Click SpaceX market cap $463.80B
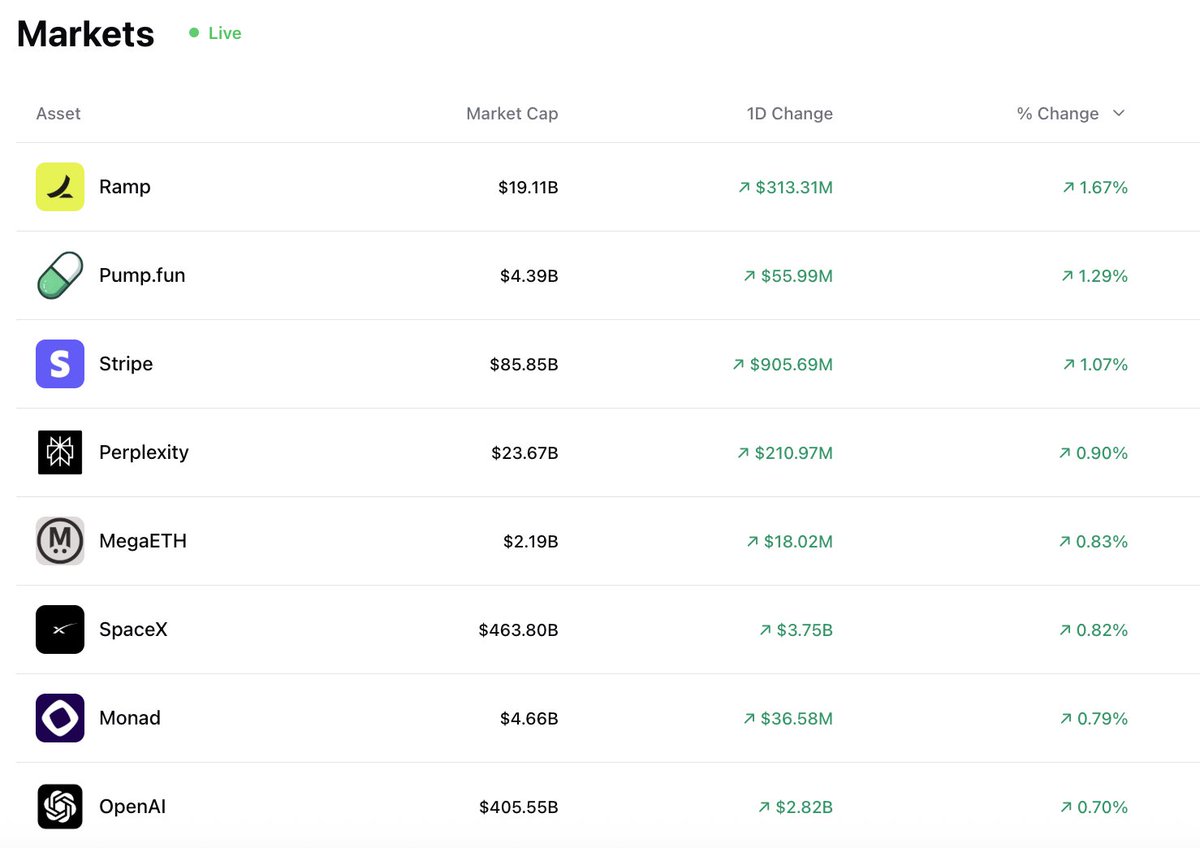The image size is (1200, 848). coord(518,630)
